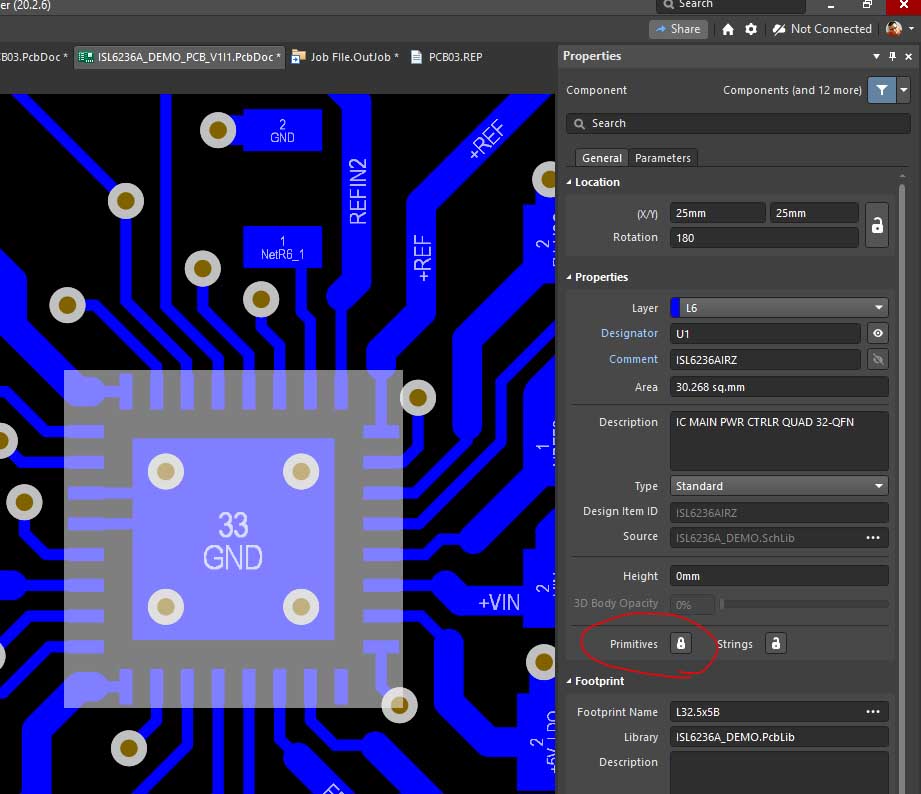Pin the Properties panel
Screen dimensions: 921x794
pyautogui.click(x=892, y=57)
